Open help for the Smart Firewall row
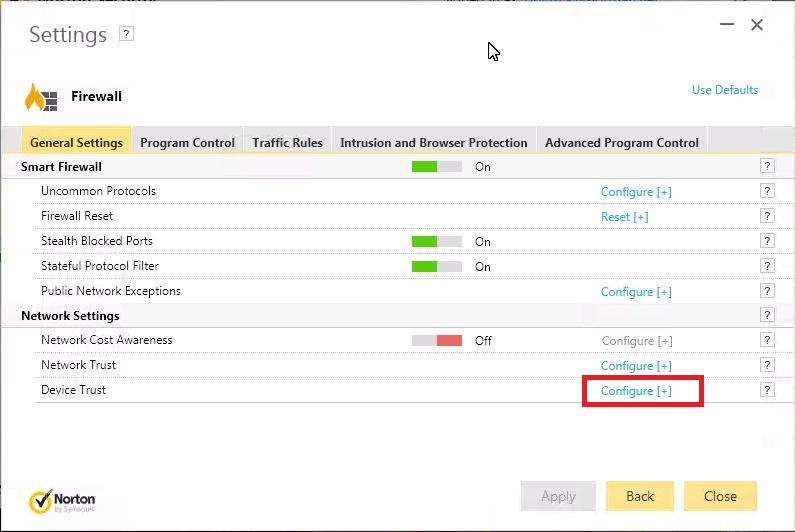This screenshot has height=532, width=795. pos(767,166)
